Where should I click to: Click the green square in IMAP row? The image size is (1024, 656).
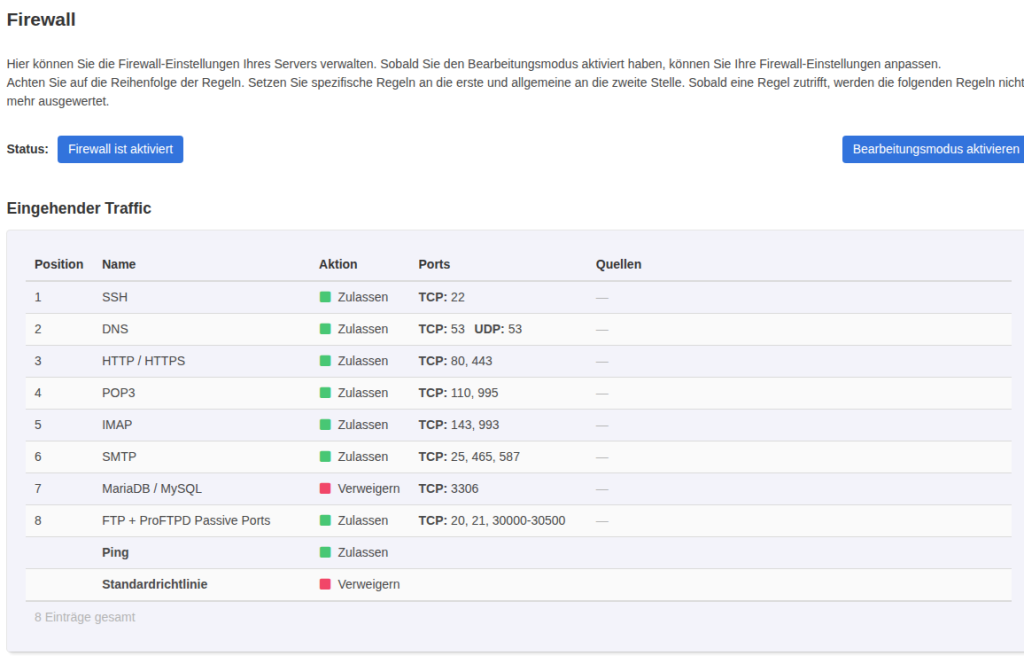[325, 425]
